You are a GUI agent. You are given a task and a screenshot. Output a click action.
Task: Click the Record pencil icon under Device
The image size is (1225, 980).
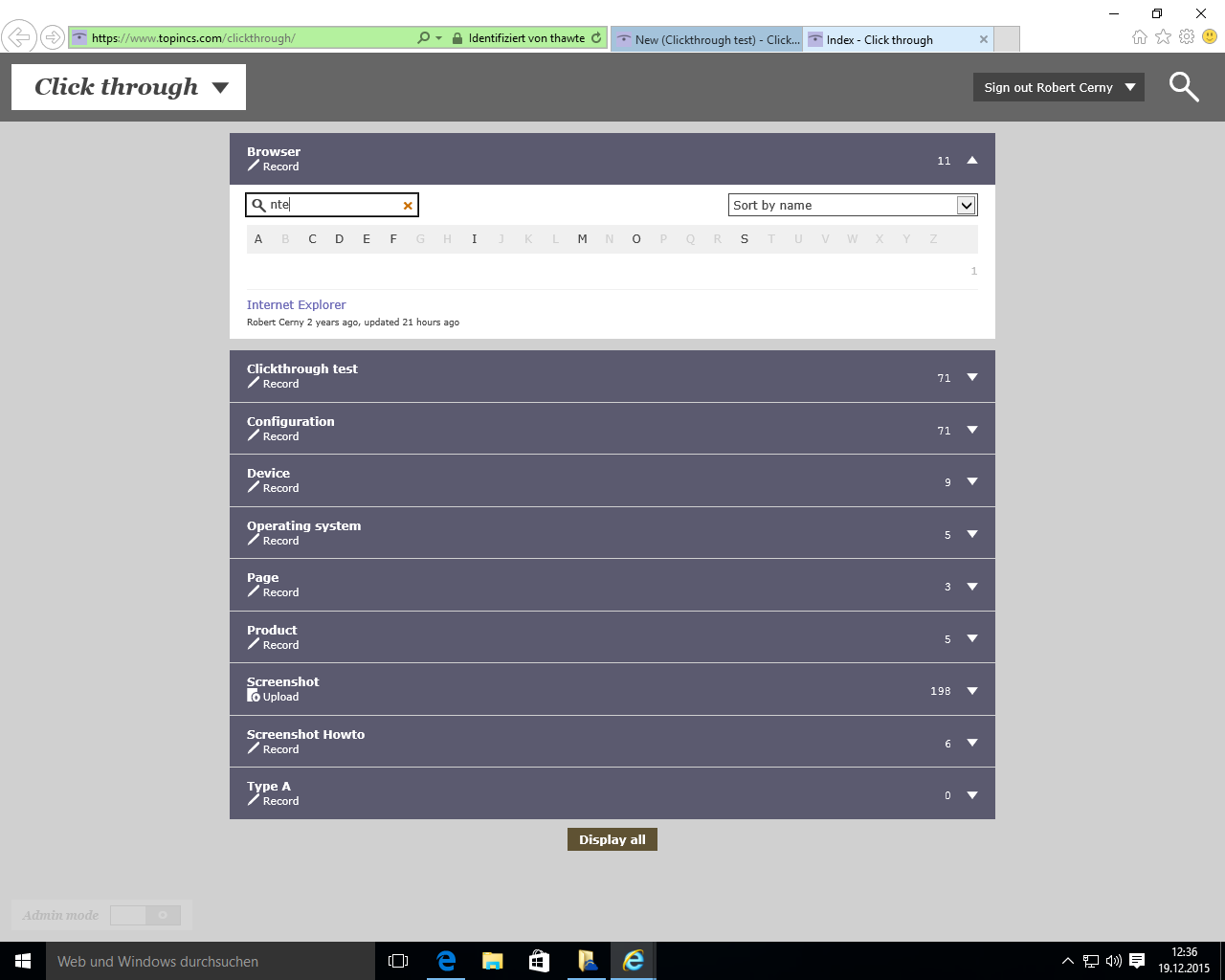[x=254, y=488]
